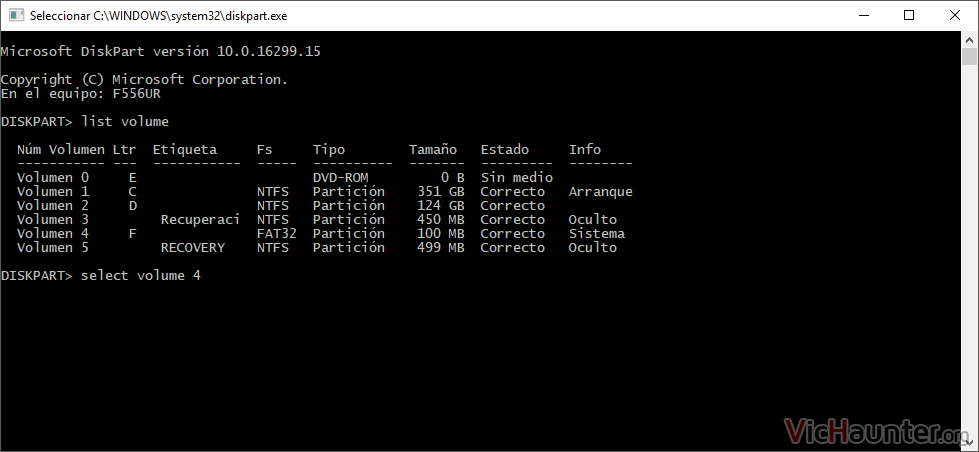Screen dimensions: 979x452
Task: Click drive letter 'C' of Volumen 1
Action: point(132,192)
